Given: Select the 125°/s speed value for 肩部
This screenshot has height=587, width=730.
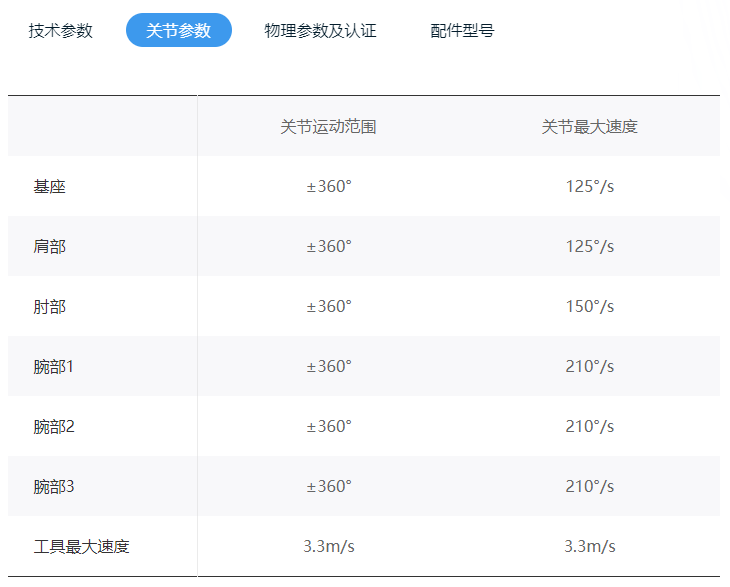Looking at the screenshot, I should (x=589, y=247).
